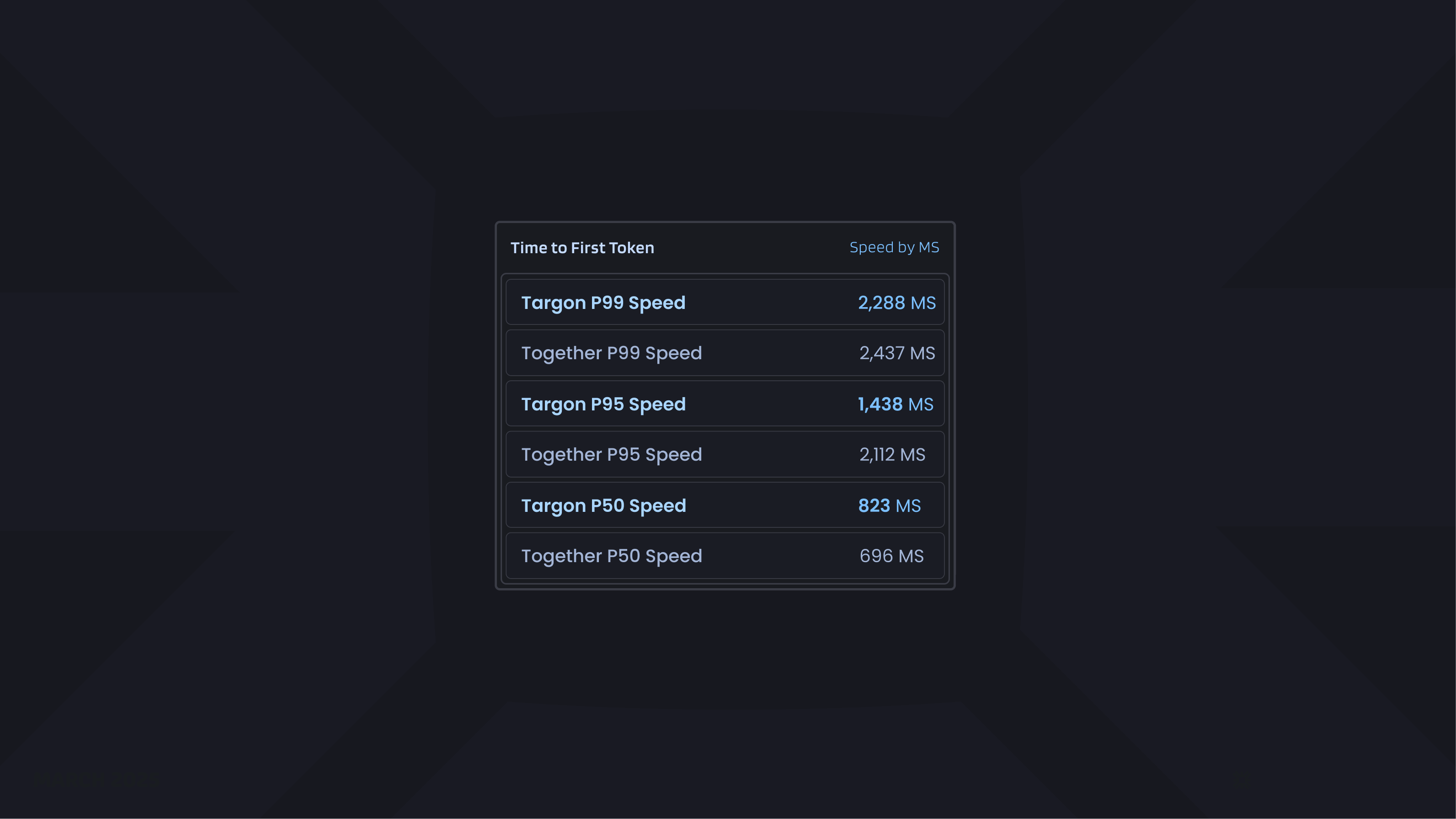Select the Together P99 Speed label
Image resolution: width=1456 pixels, height=819 pixels.
[x=611, y=353]
